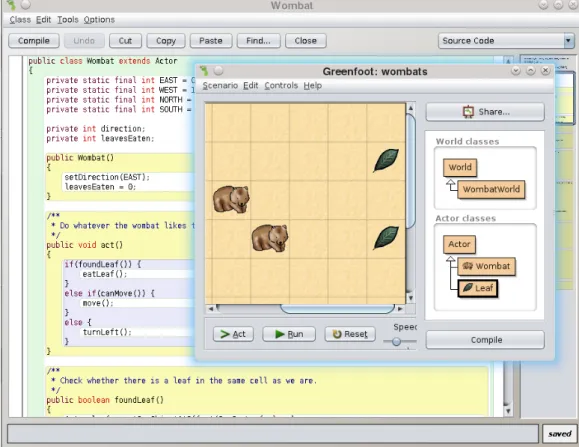This screenshot has width=579, height=447.
Task: Click the Share... button in Greenfoot
Action: [485, 112]
